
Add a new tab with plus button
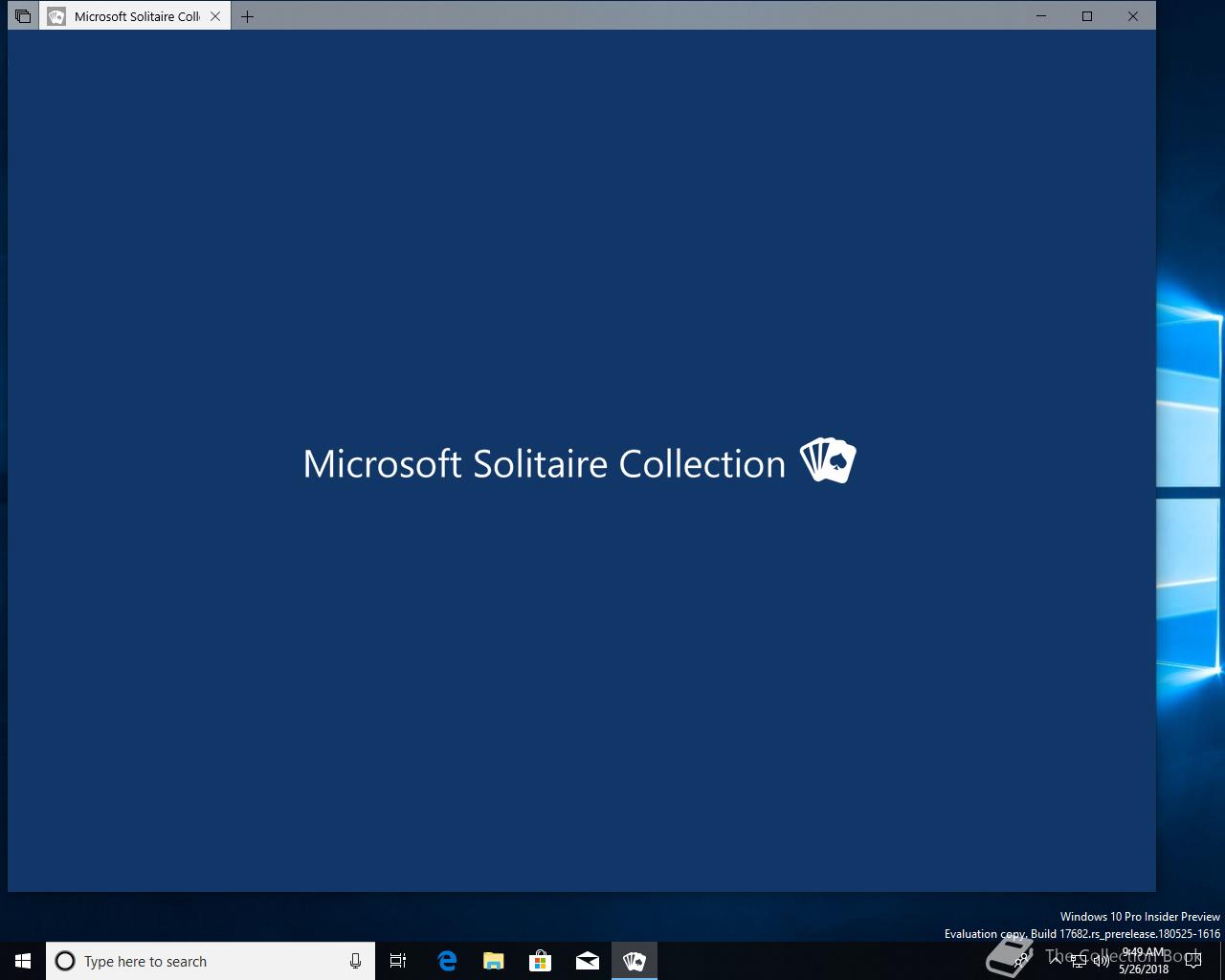(247, 16)
